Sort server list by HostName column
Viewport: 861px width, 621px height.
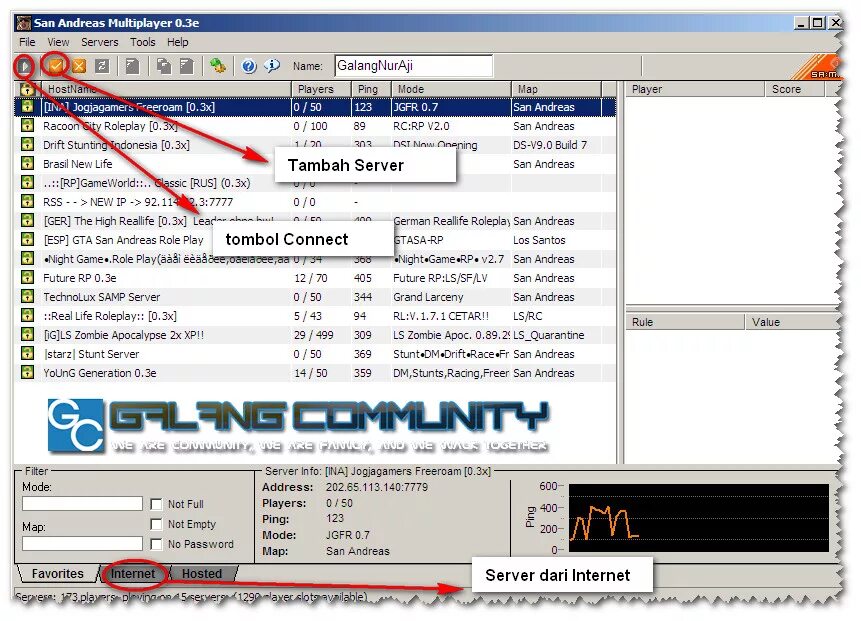pyautogui.click(x=164, y=89)
